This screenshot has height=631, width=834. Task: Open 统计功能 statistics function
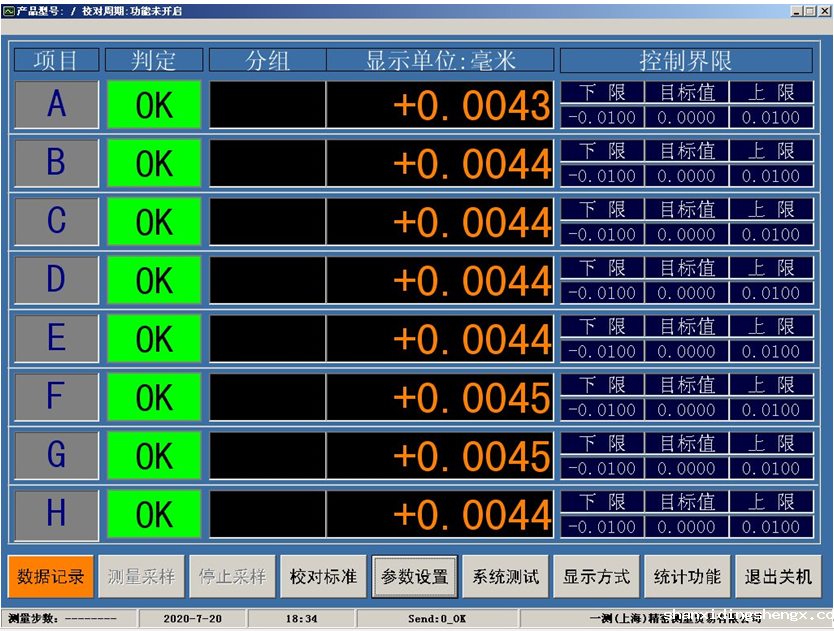(686, 577)
